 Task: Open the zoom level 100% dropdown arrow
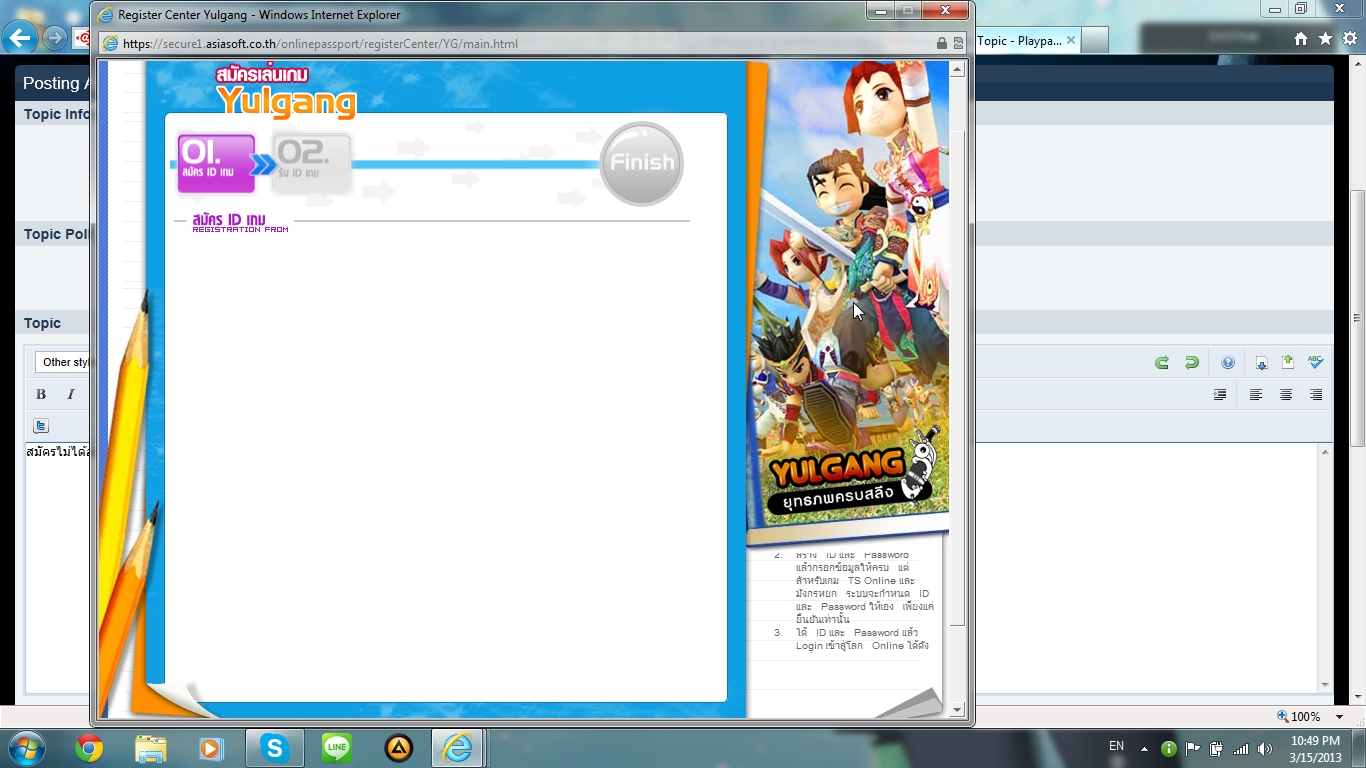click(x=1338, y=717)
